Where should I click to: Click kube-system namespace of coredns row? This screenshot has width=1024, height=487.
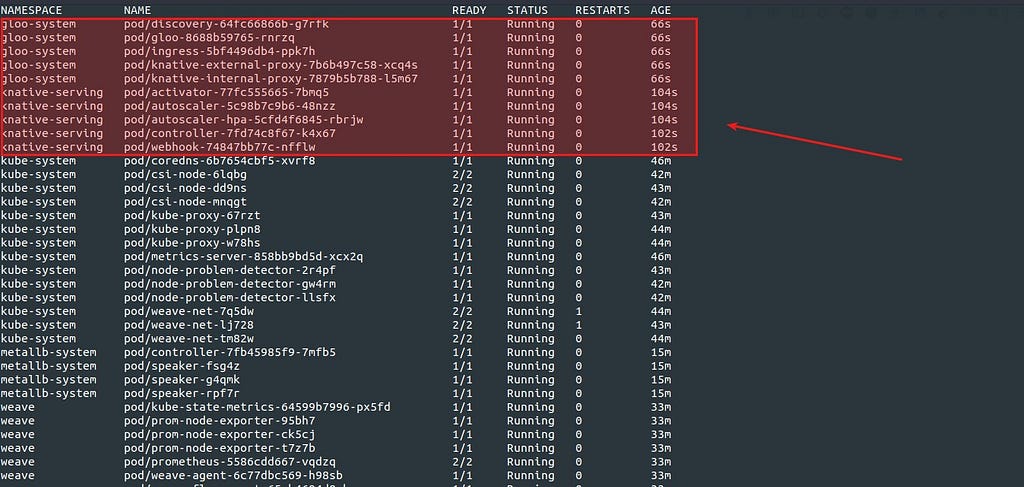[38, 161]
